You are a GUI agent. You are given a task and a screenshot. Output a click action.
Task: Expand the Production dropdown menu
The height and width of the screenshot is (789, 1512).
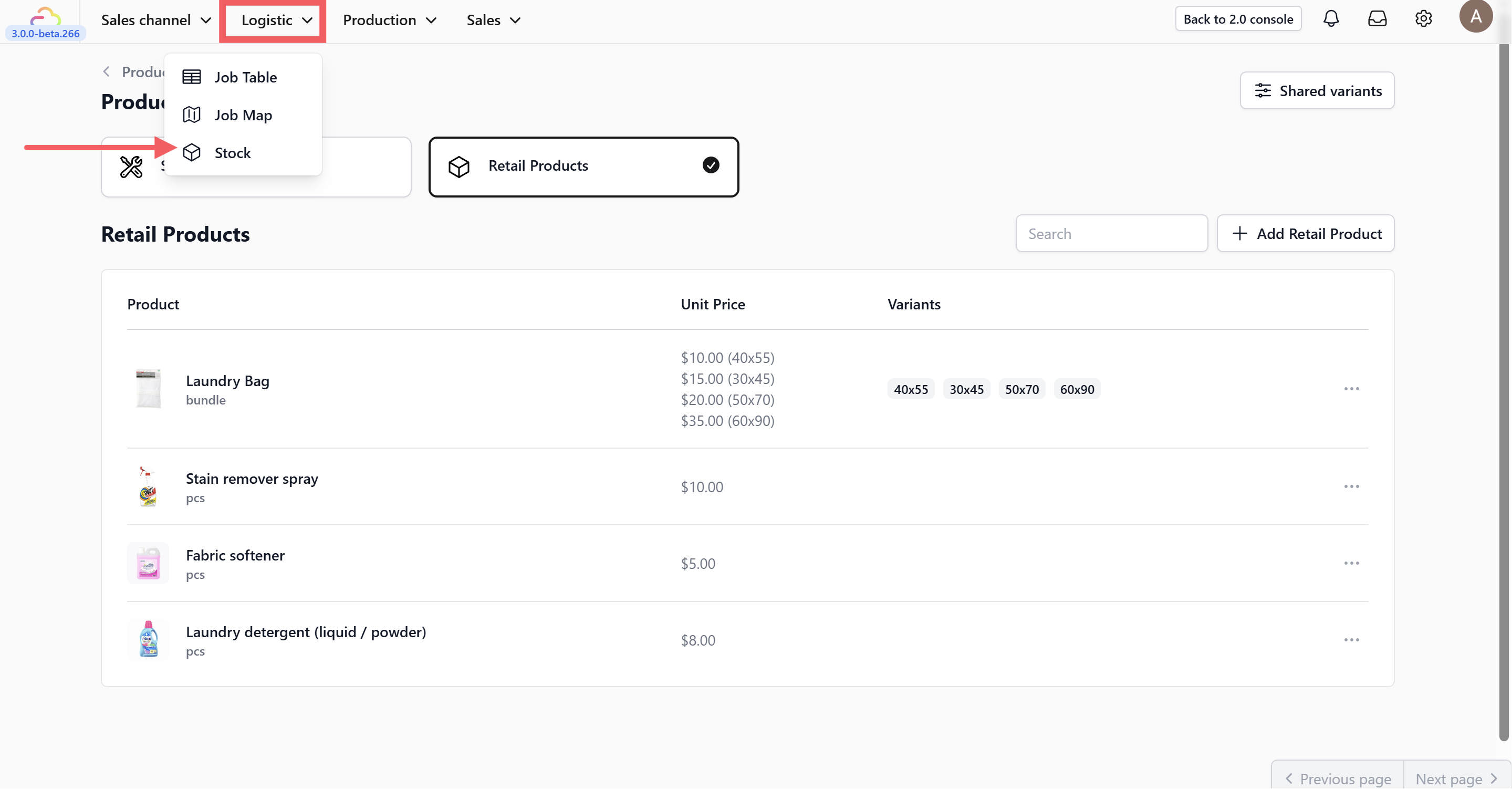pos(389,20)
